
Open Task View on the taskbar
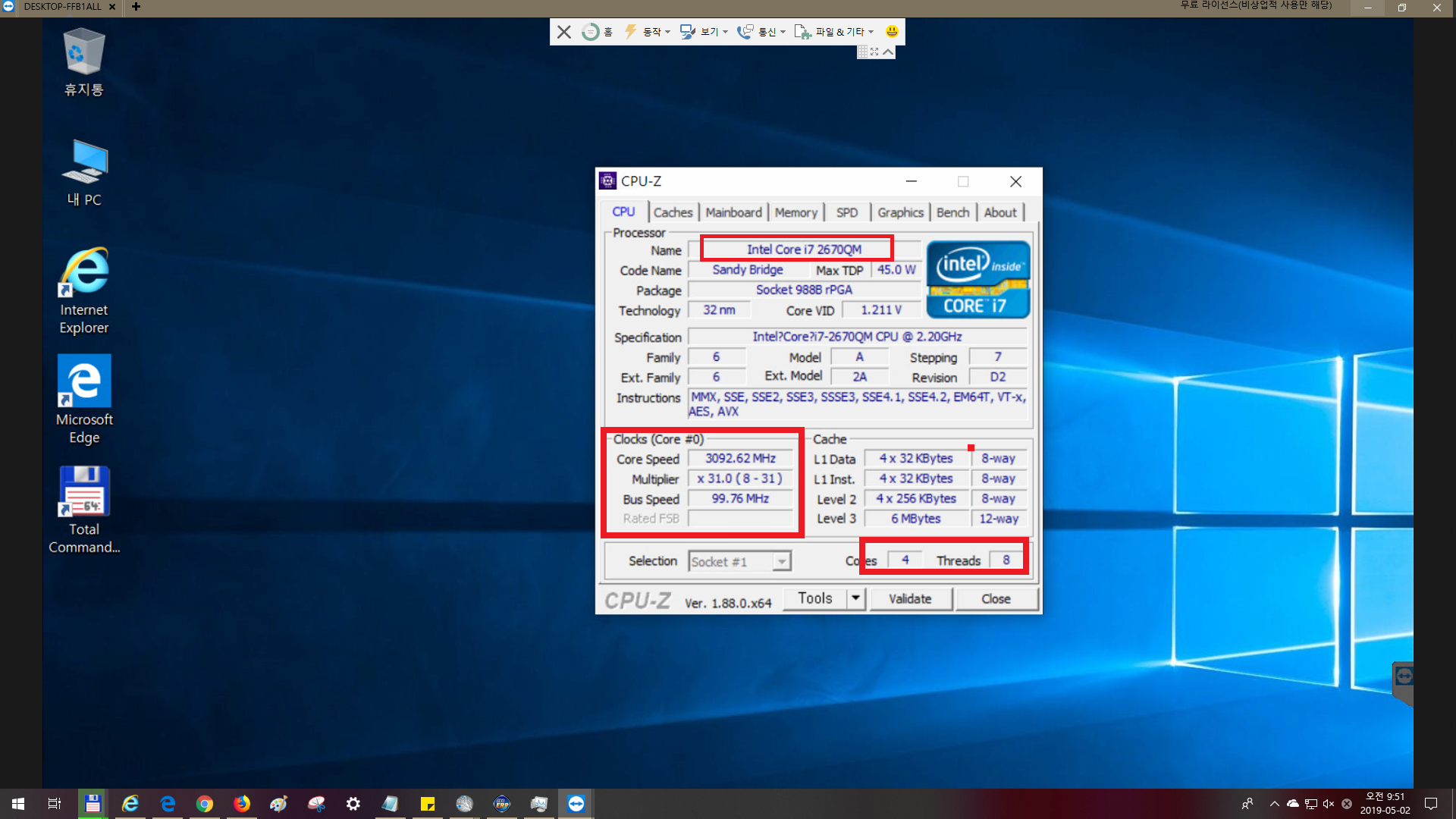[55, 804]
